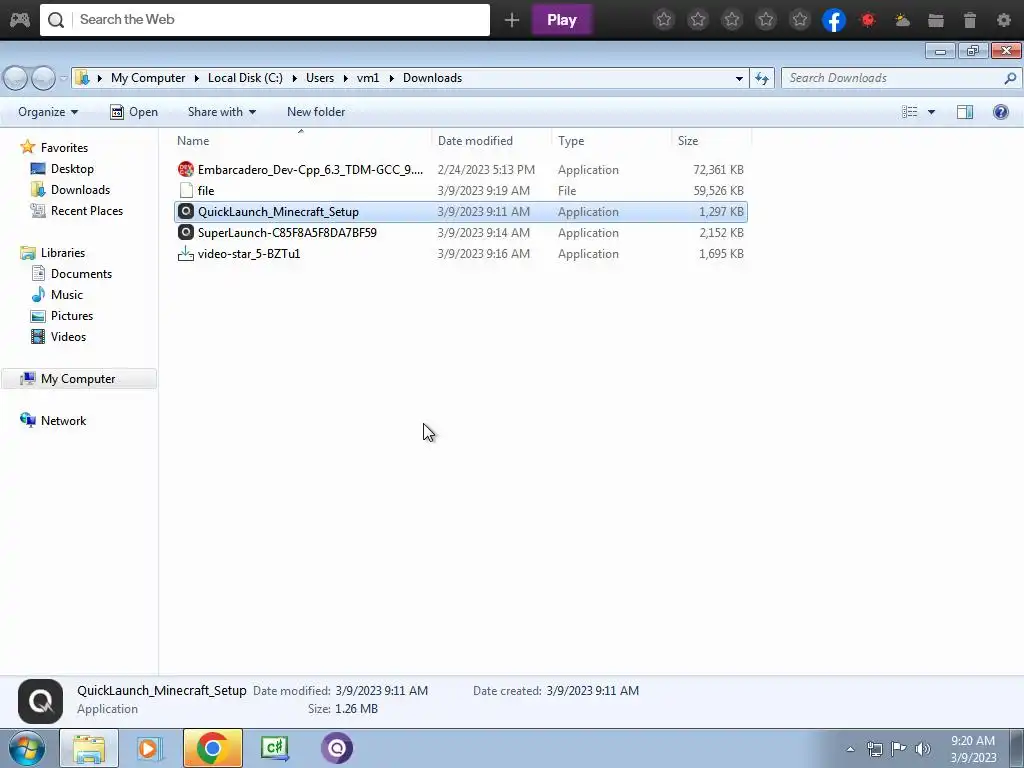Sort by the Size column header
Screen dimensions: 1024x768
712,140
